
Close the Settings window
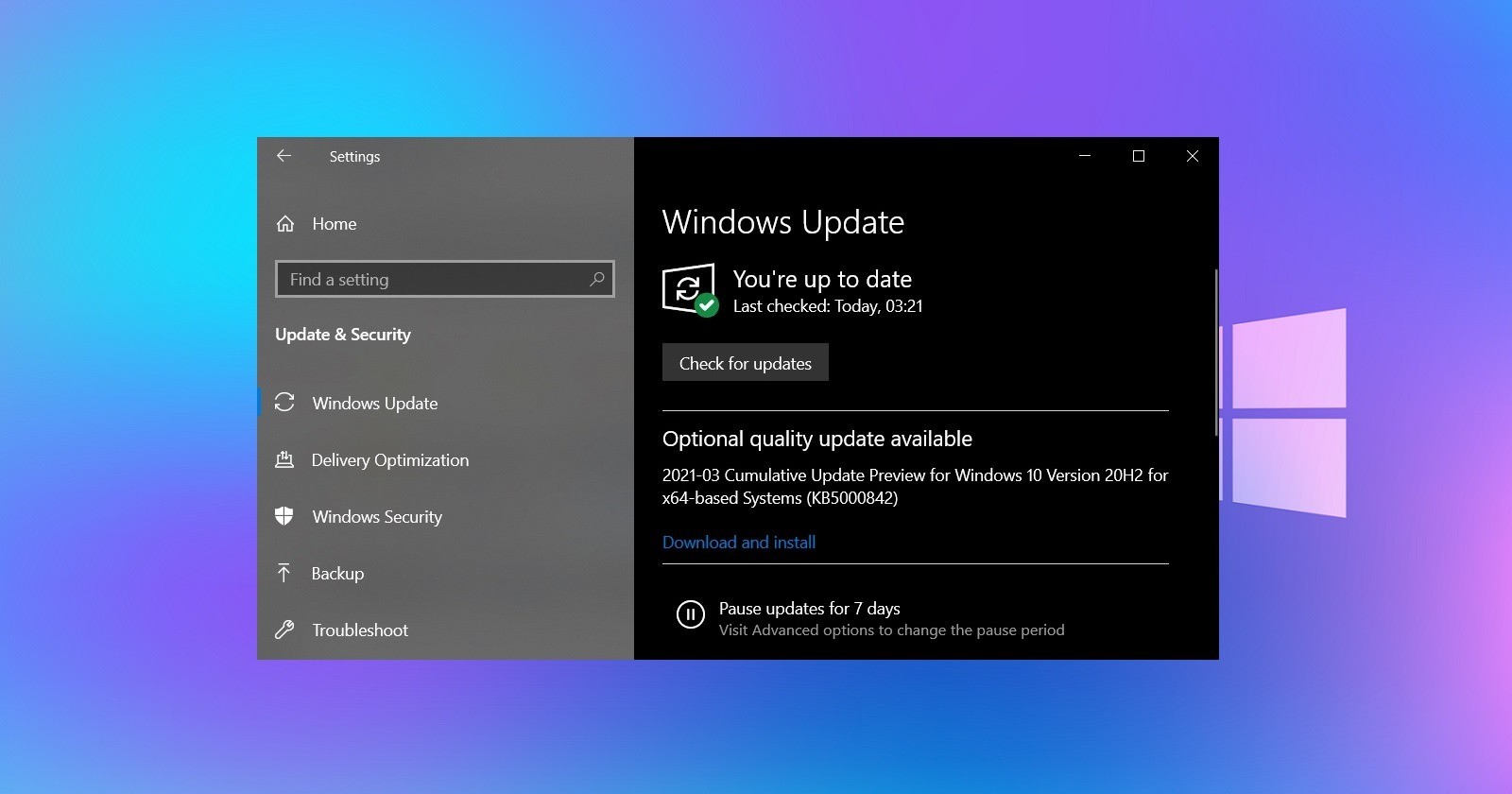tap(1193, 156)
